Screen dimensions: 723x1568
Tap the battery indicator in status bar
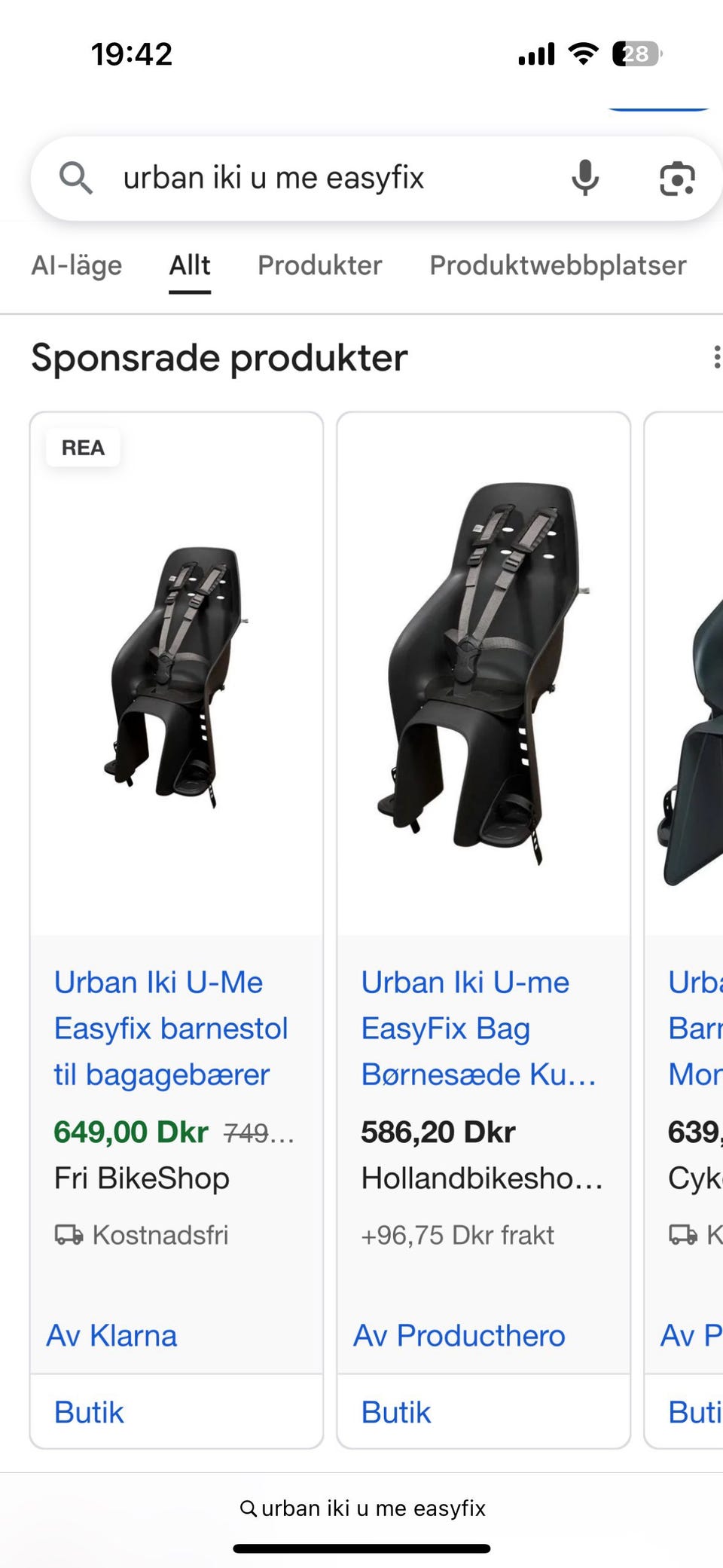(x=636, y=53)
